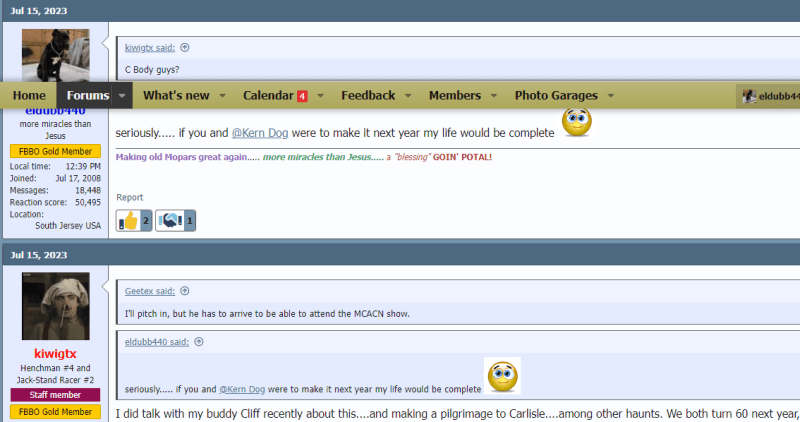
Task: Click the red Calendar notification badge
Action: (x=302, y=96)
